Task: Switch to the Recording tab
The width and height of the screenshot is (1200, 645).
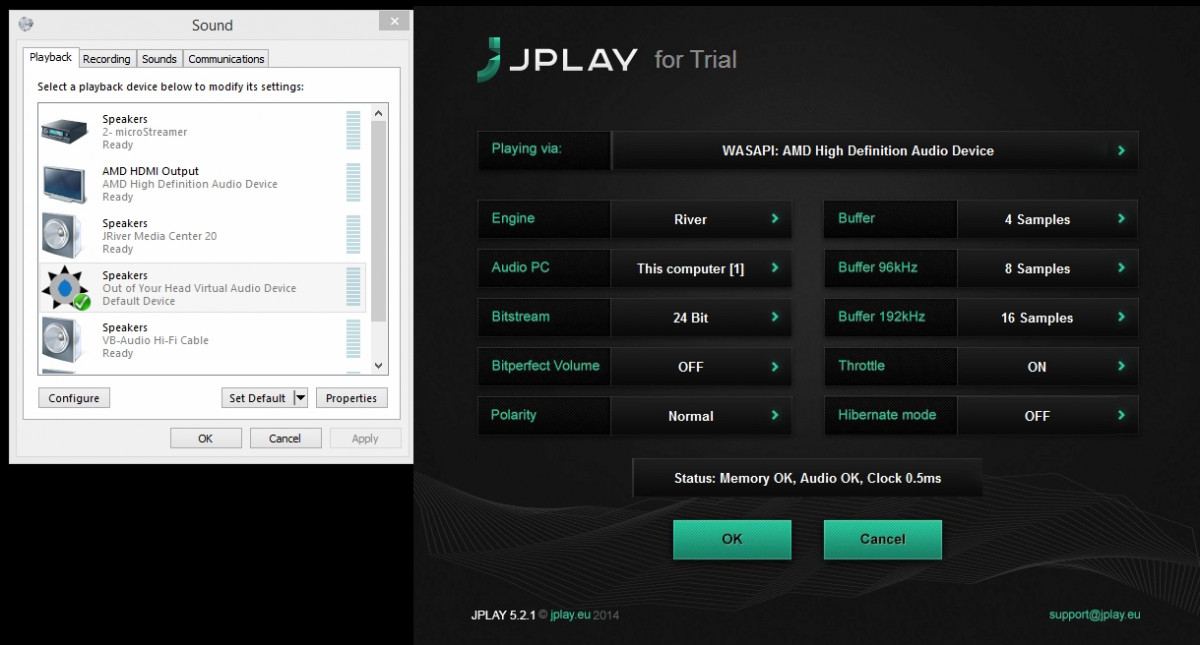Action: (x=107, y=59)
